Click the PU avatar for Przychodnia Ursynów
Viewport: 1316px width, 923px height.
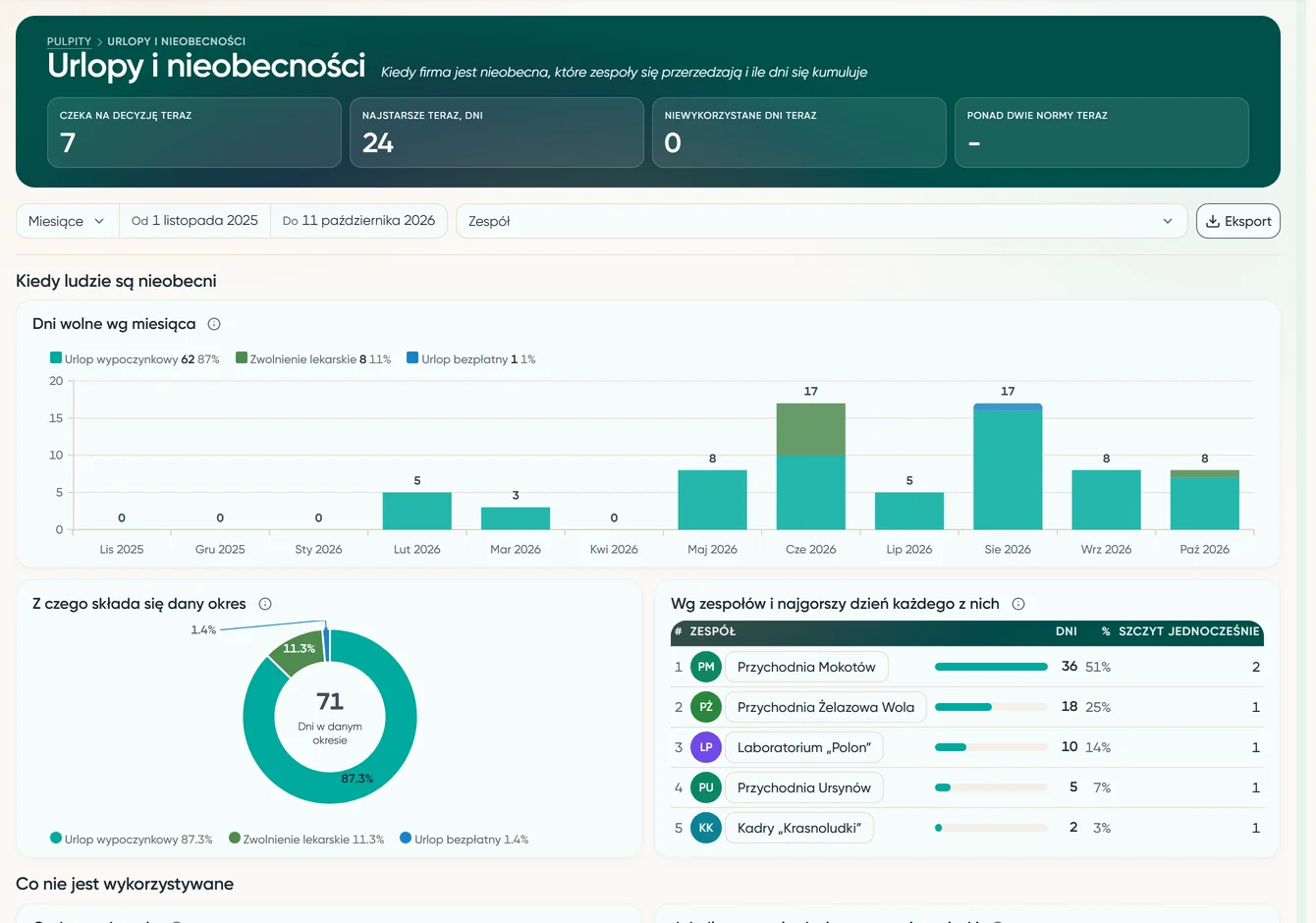coord(706,787)
